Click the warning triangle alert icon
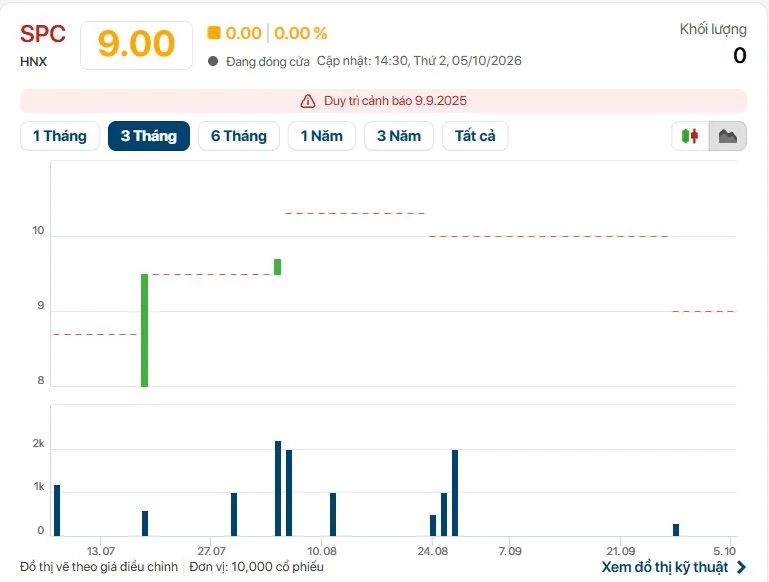Screen dimensions: 769x582 [308, 101]
